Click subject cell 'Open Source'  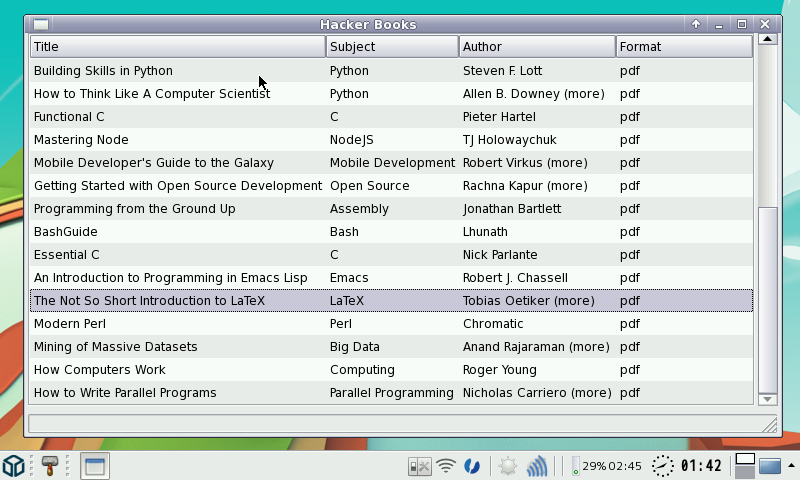pyautogui.click(x=369, y=186)
